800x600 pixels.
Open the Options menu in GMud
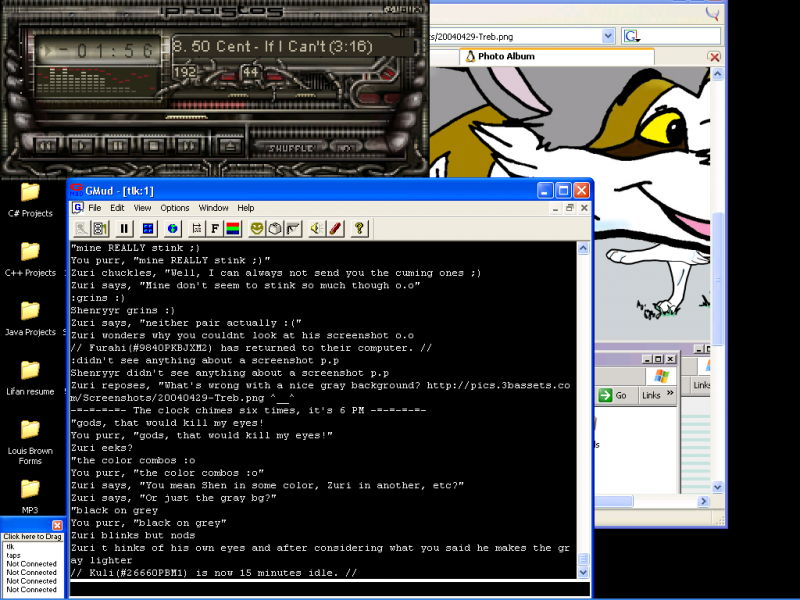pos(174,208)
